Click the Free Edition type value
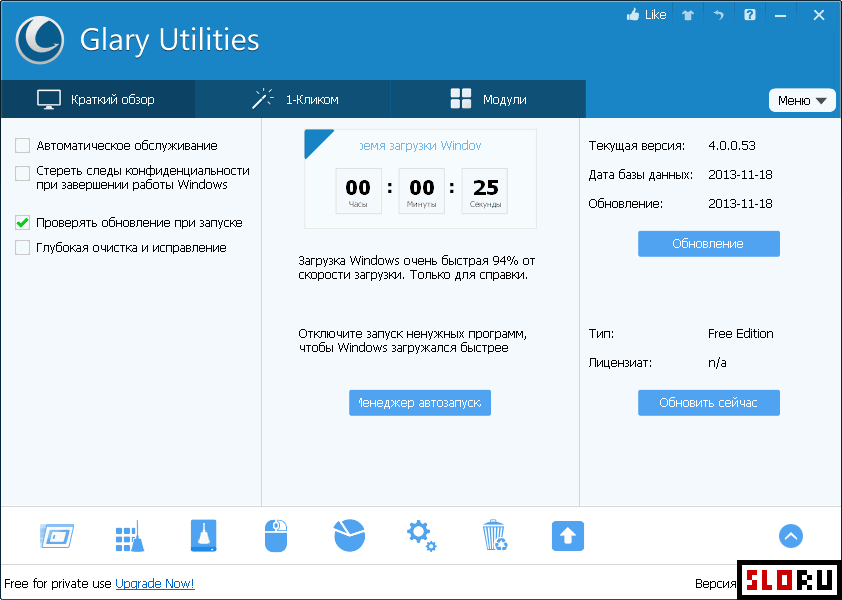This screenshot has width=842, height=600. [741, 334]
